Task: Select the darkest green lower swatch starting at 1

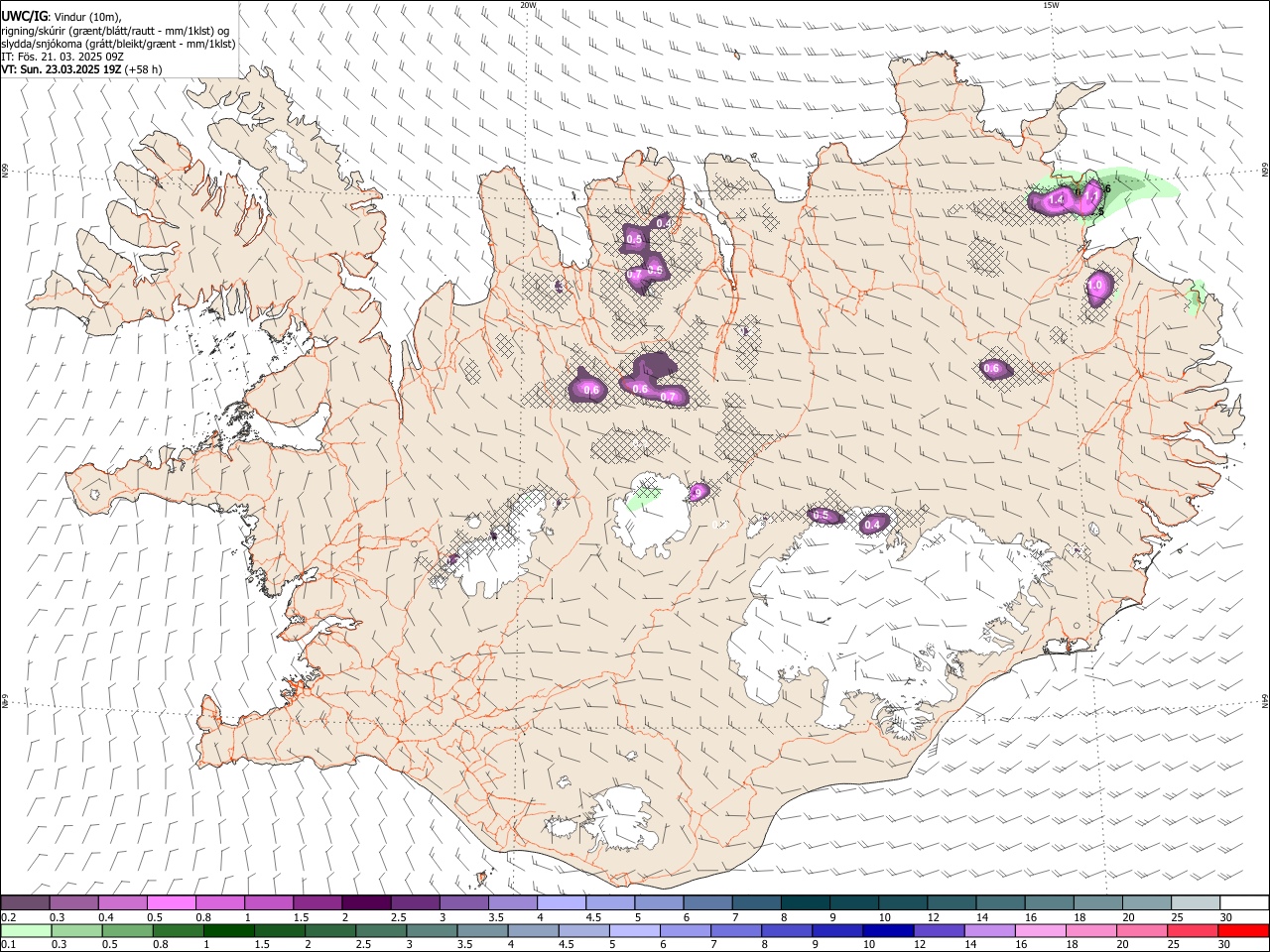Action: coord(228,931)
